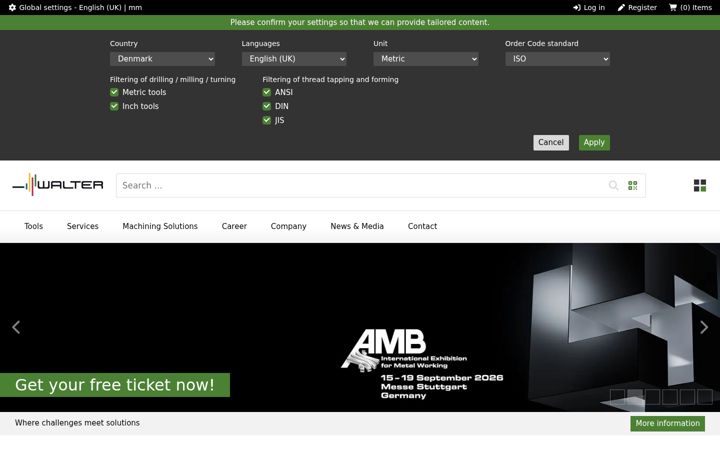Apply the global settings

tap(594, 142)
